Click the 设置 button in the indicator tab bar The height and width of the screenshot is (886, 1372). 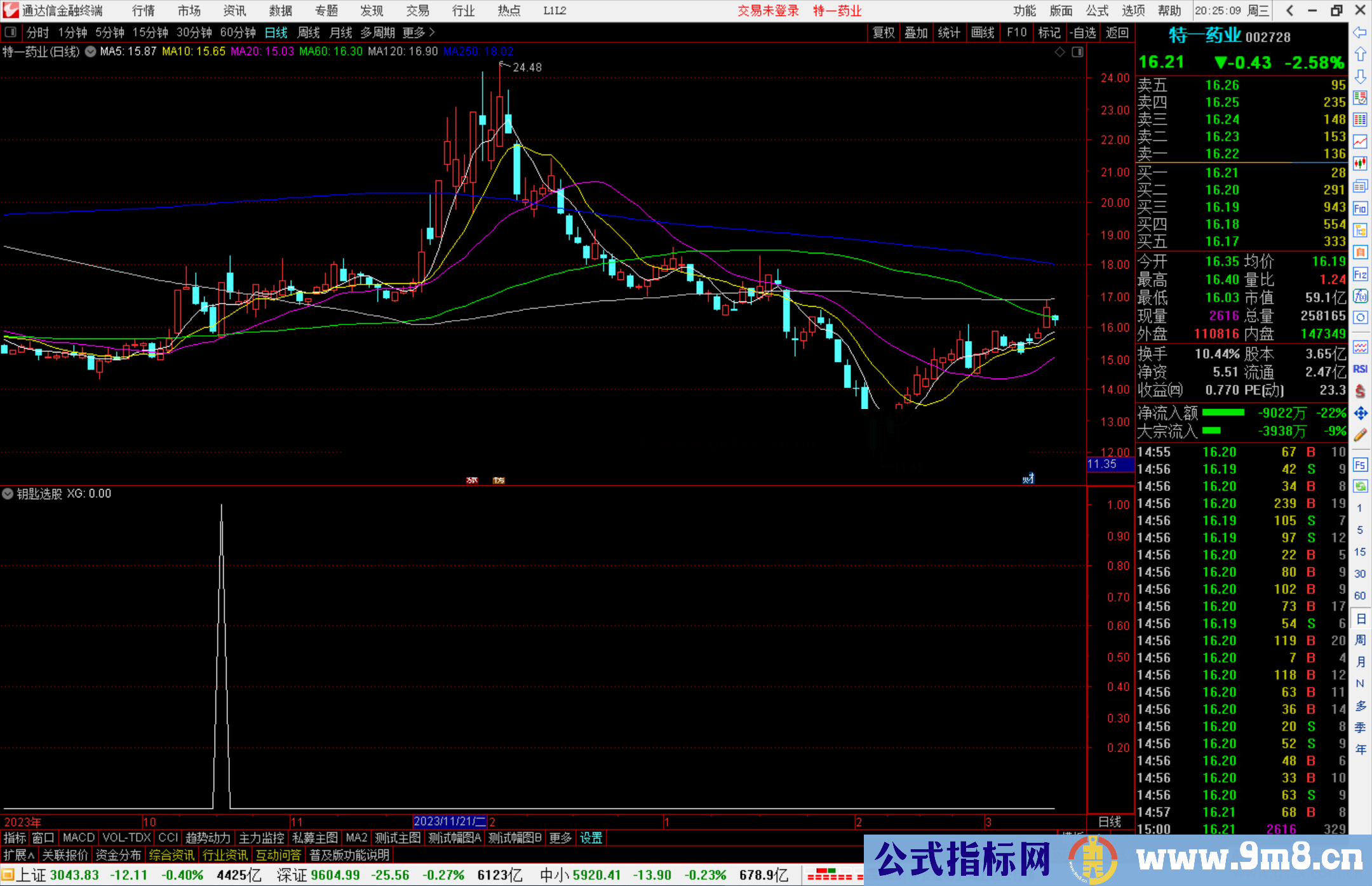pyautogui.click(x=591, y=838)
